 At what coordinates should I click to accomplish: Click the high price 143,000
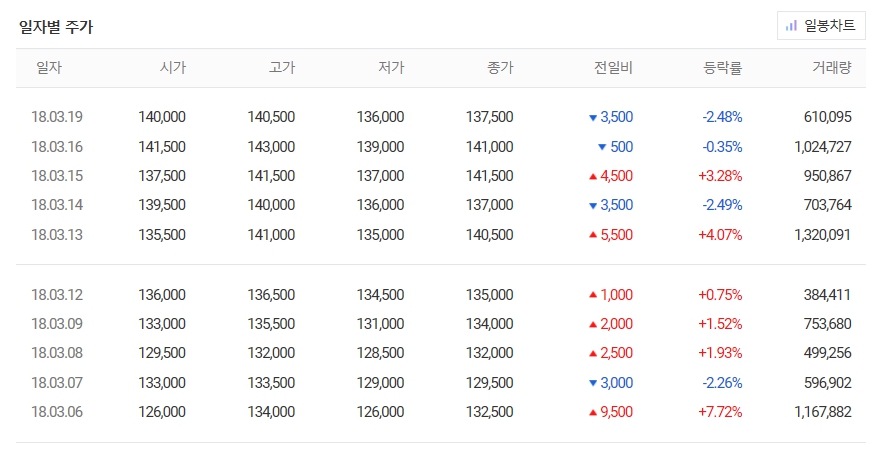[271, 147]
